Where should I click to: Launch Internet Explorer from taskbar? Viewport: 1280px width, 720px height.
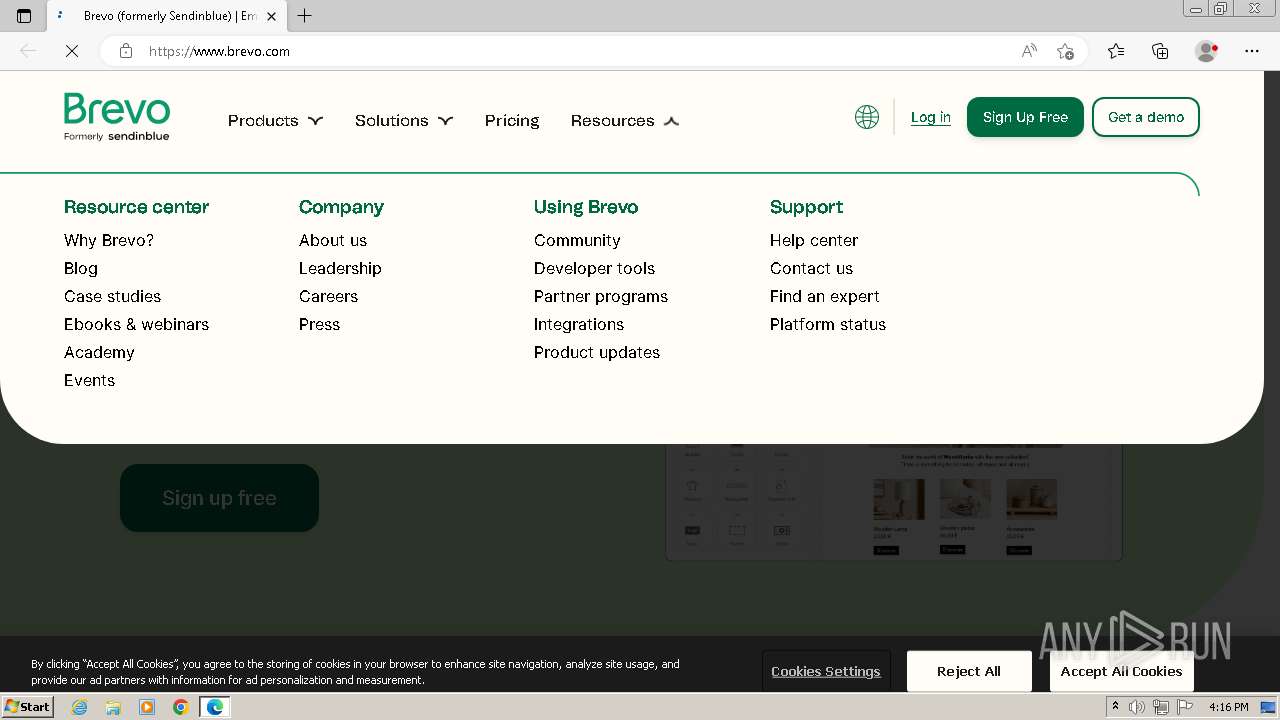pyautogui.click(x=79, y=707)
